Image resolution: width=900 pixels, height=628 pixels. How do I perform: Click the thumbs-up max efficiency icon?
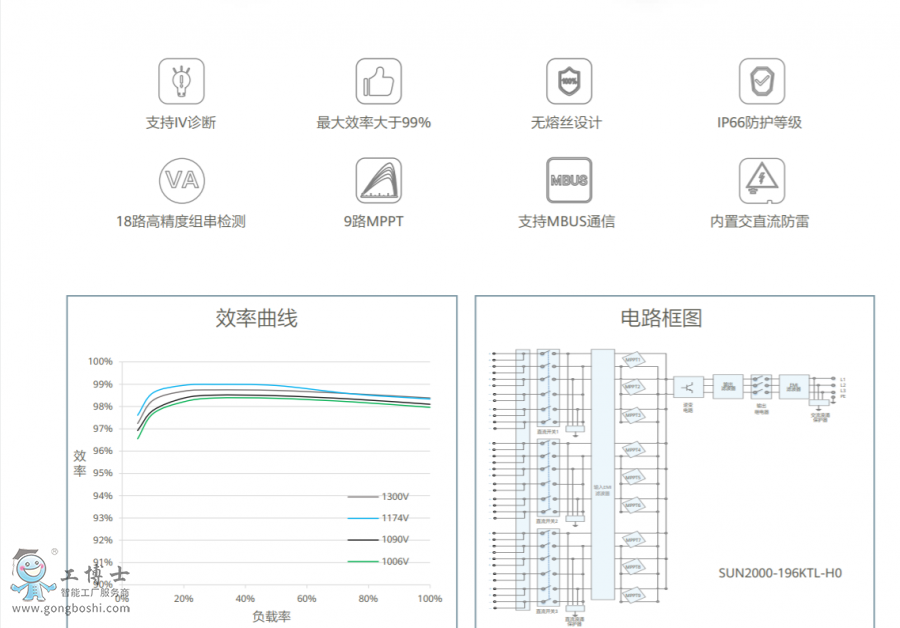click(x=379, y=81)
